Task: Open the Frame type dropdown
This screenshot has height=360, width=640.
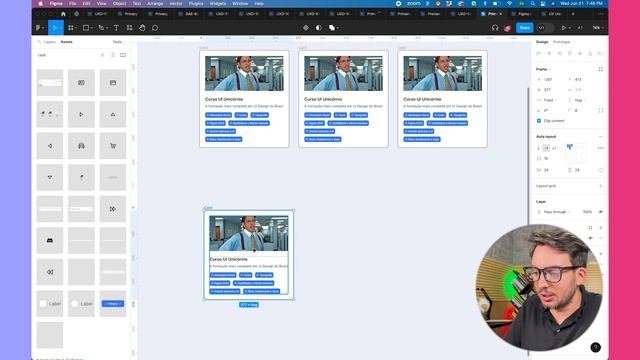Action: click(x=544, y=69)
